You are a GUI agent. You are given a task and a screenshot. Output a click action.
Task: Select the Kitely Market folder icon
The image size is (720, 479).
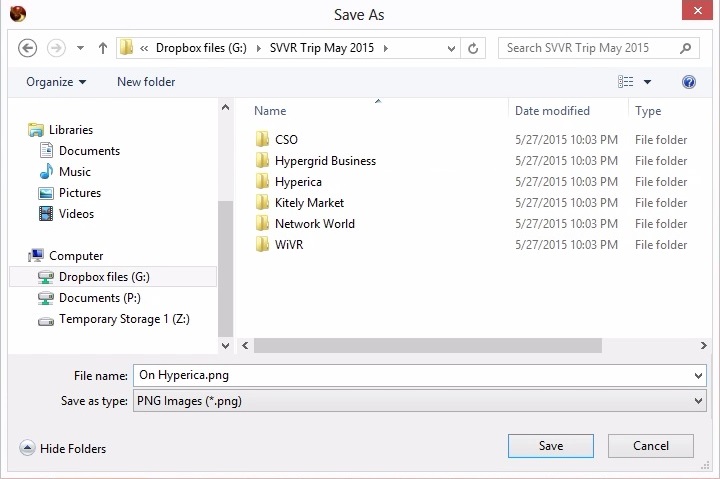coord(262,203)
